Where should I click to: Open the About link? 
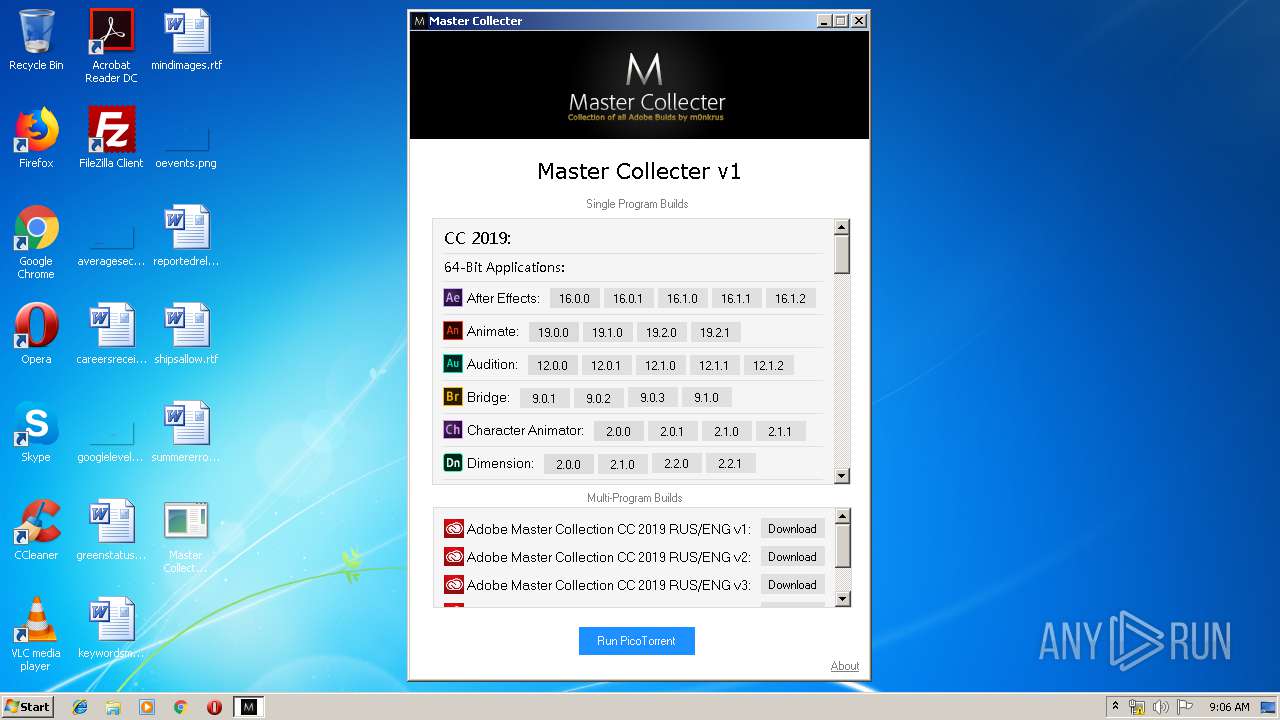pos(844,666)
